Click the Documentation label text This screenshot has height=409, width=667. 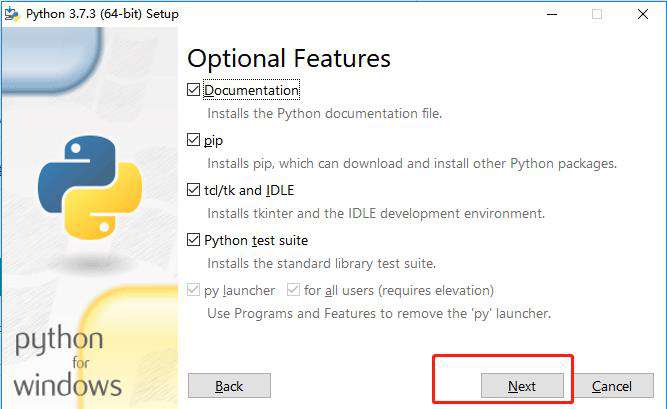tap(251, 90)
